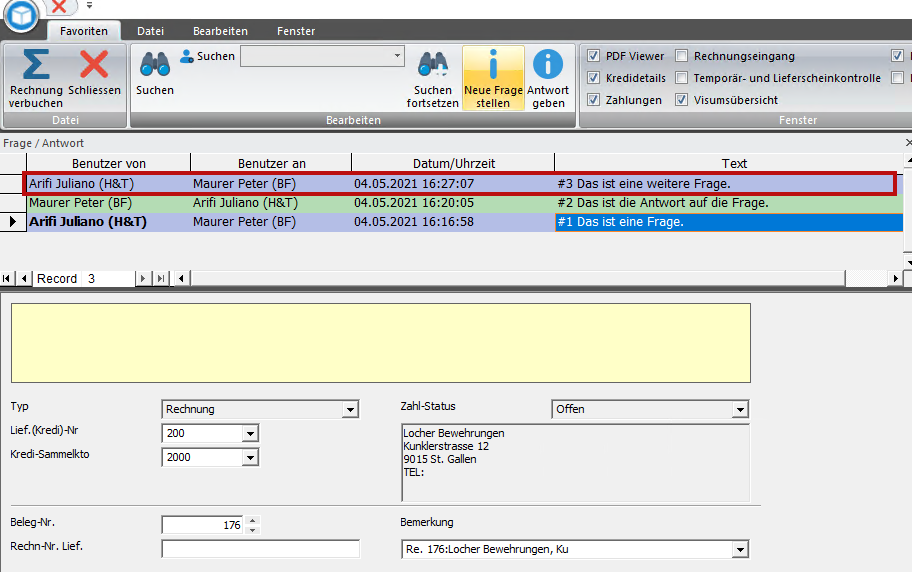Decrease Beleg-Nr. with down spinner

pyautogui.click(x=252, y=530)
